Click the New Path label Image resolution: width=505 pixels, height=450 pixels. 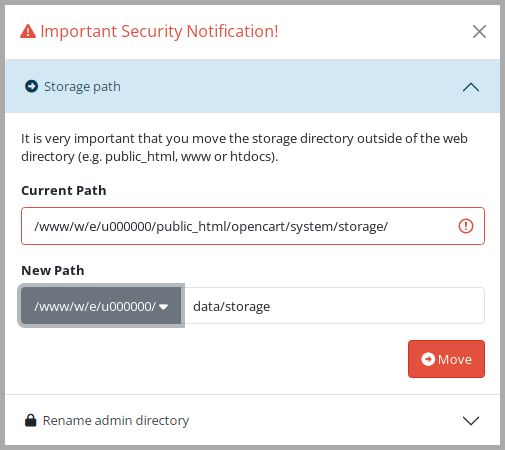(53, 270)
